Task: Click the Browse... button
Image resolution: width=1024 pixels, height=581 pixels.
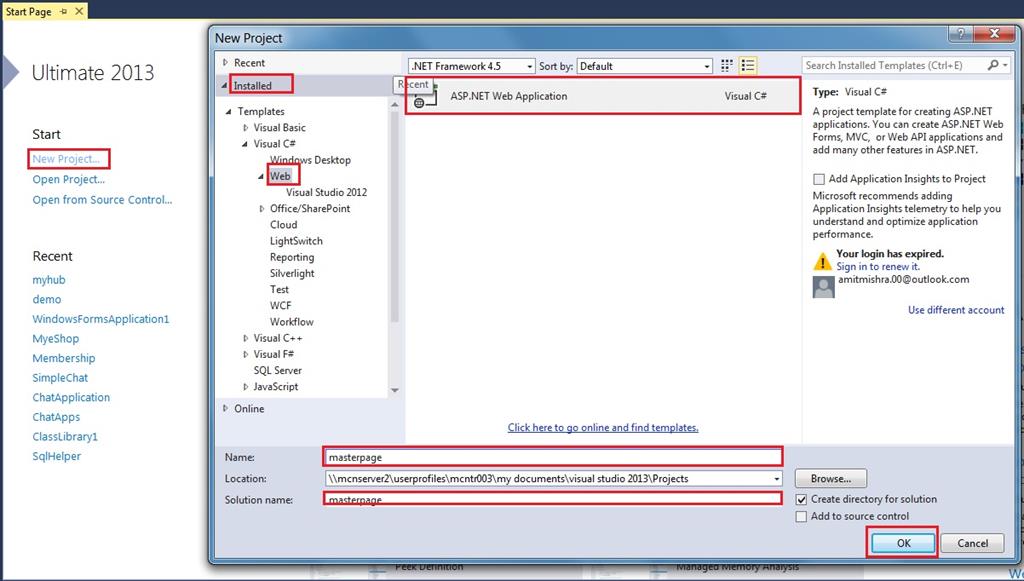Action: click(x=831, y=479)
